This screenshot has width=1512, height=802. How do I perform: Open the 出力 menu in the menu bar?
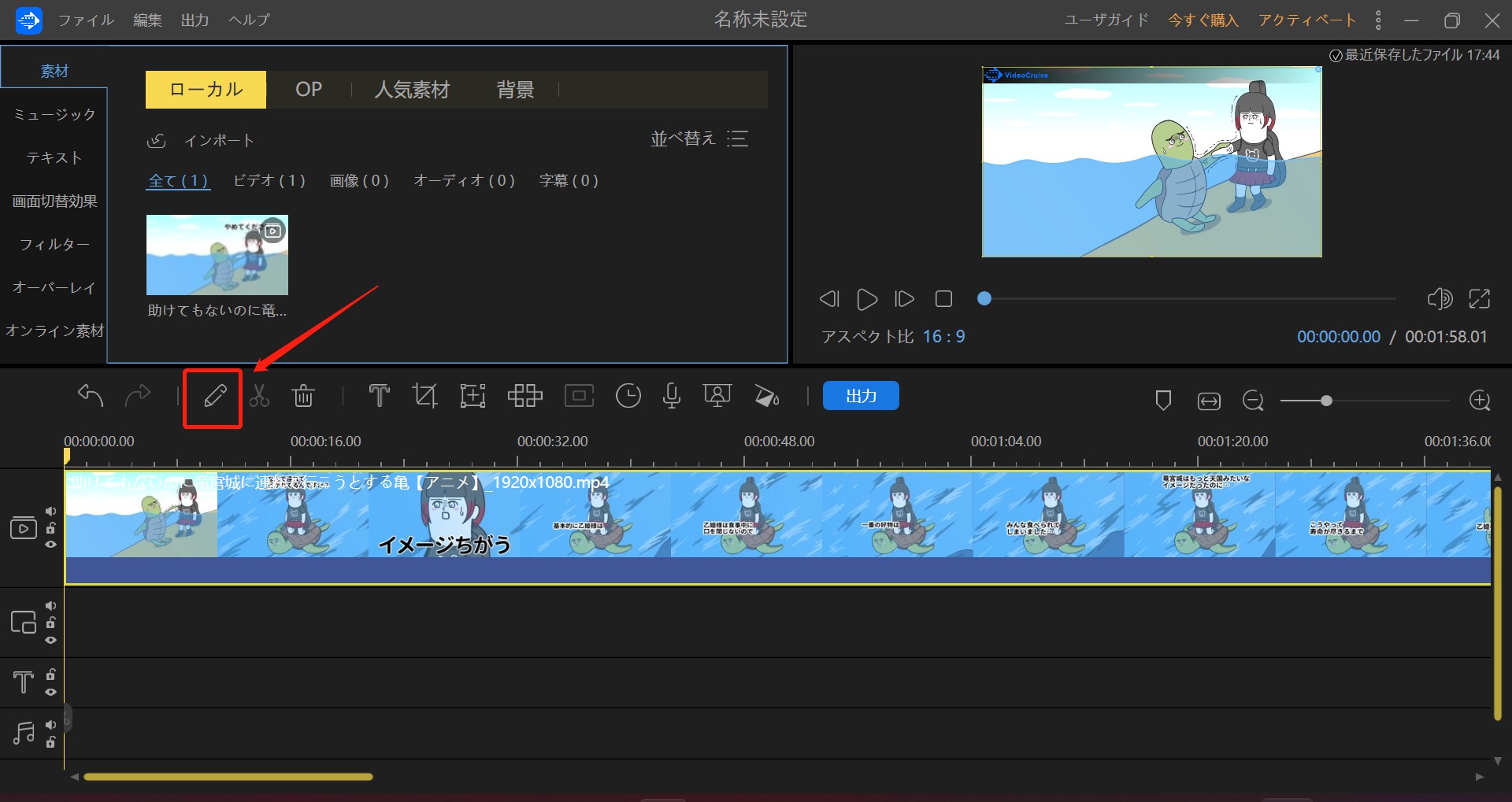[x=195, y=20]
